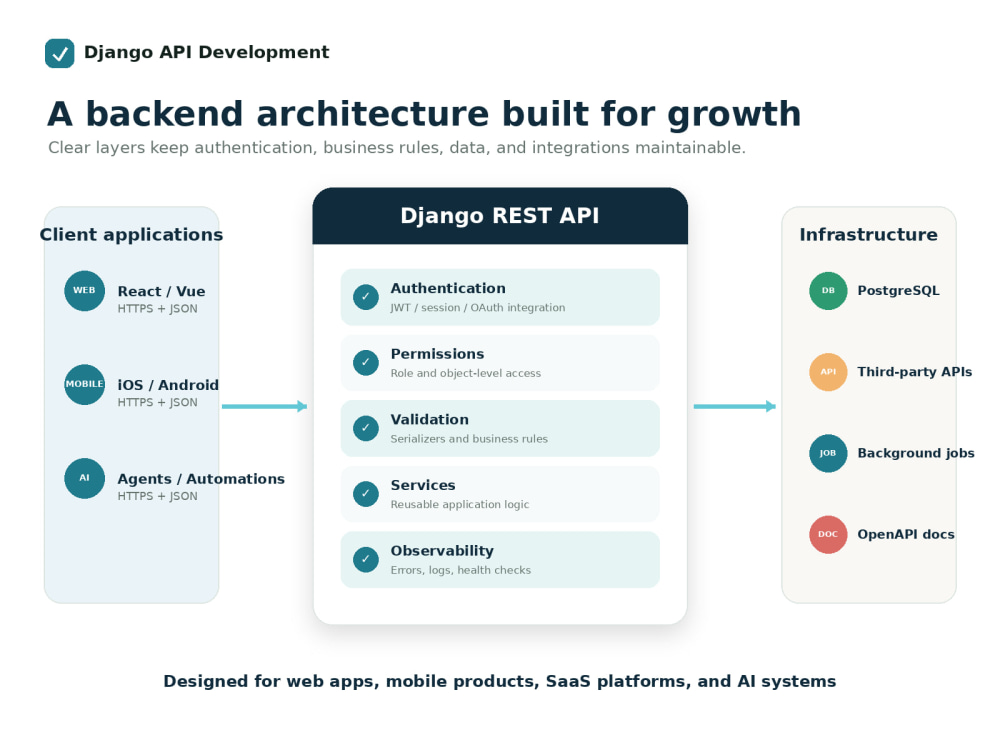Image resolution: width=1000 pixels, height=750 pixels.
Task: Click the teal checkmark logo beside Django API Development
Action: (x=59, y=54)
